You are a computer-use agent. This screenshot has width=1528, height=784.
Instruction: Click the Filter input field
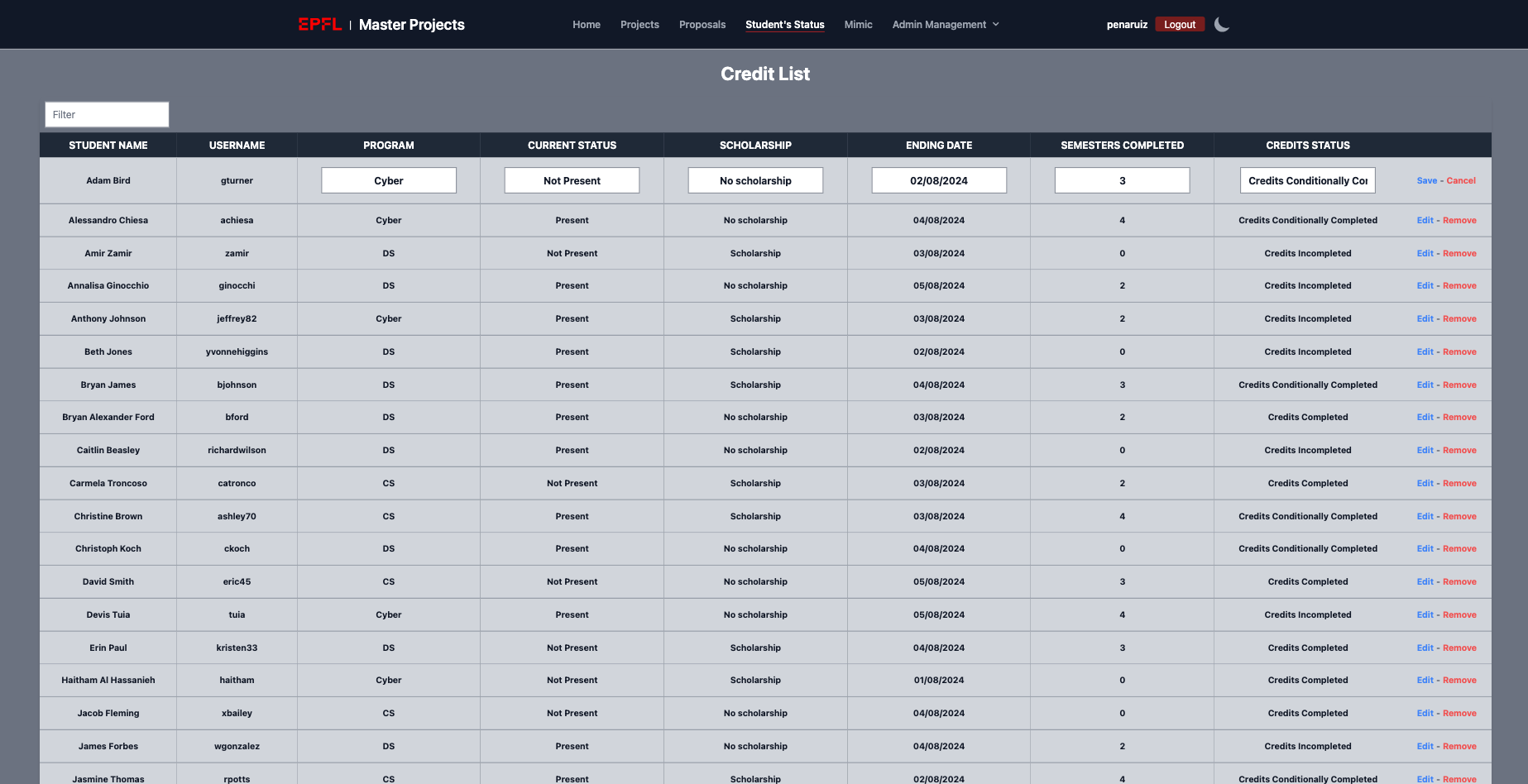106,114
